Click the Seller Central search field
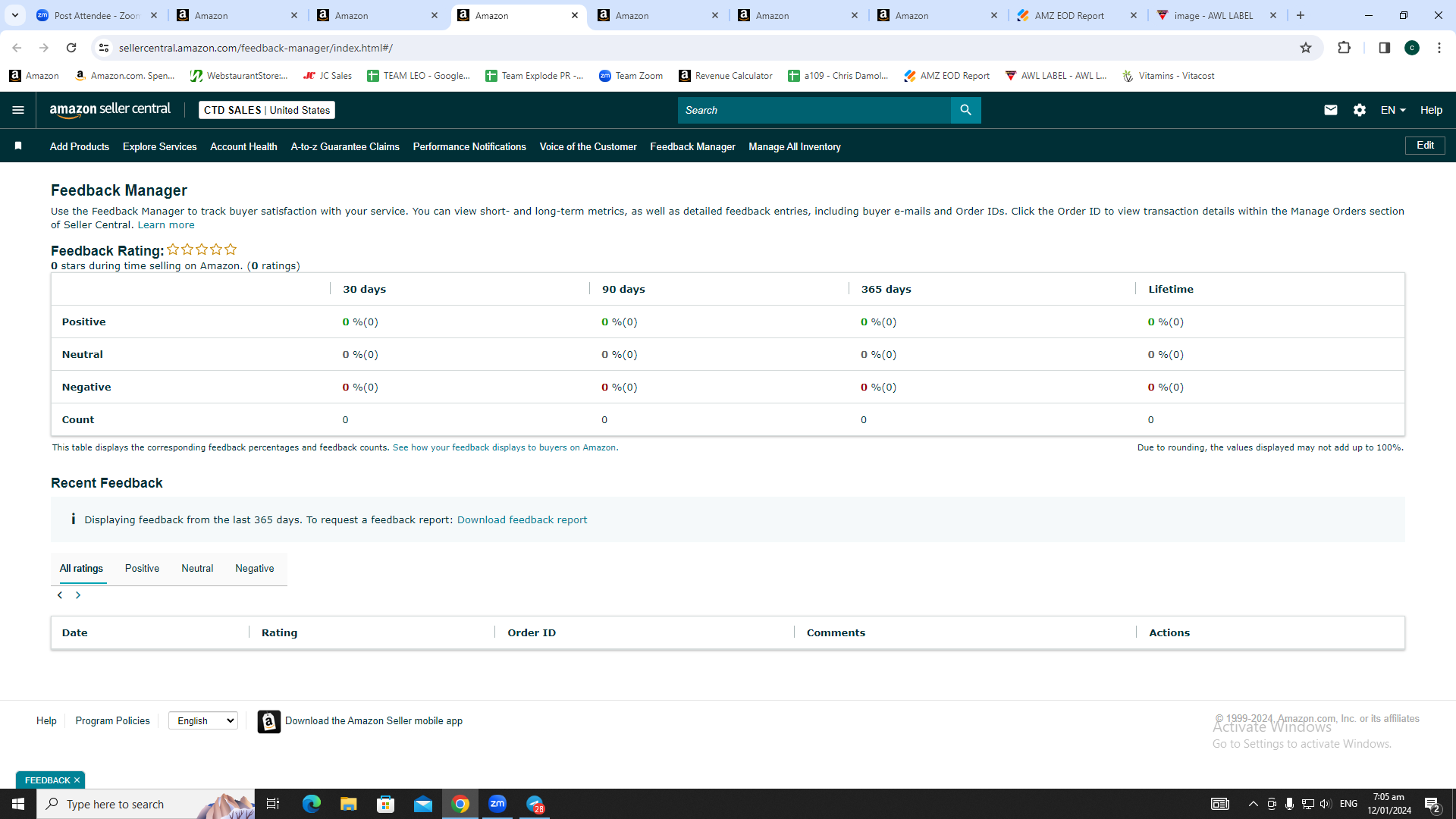The height and width of the screenshot is (819, 1456). click(814, 110)
